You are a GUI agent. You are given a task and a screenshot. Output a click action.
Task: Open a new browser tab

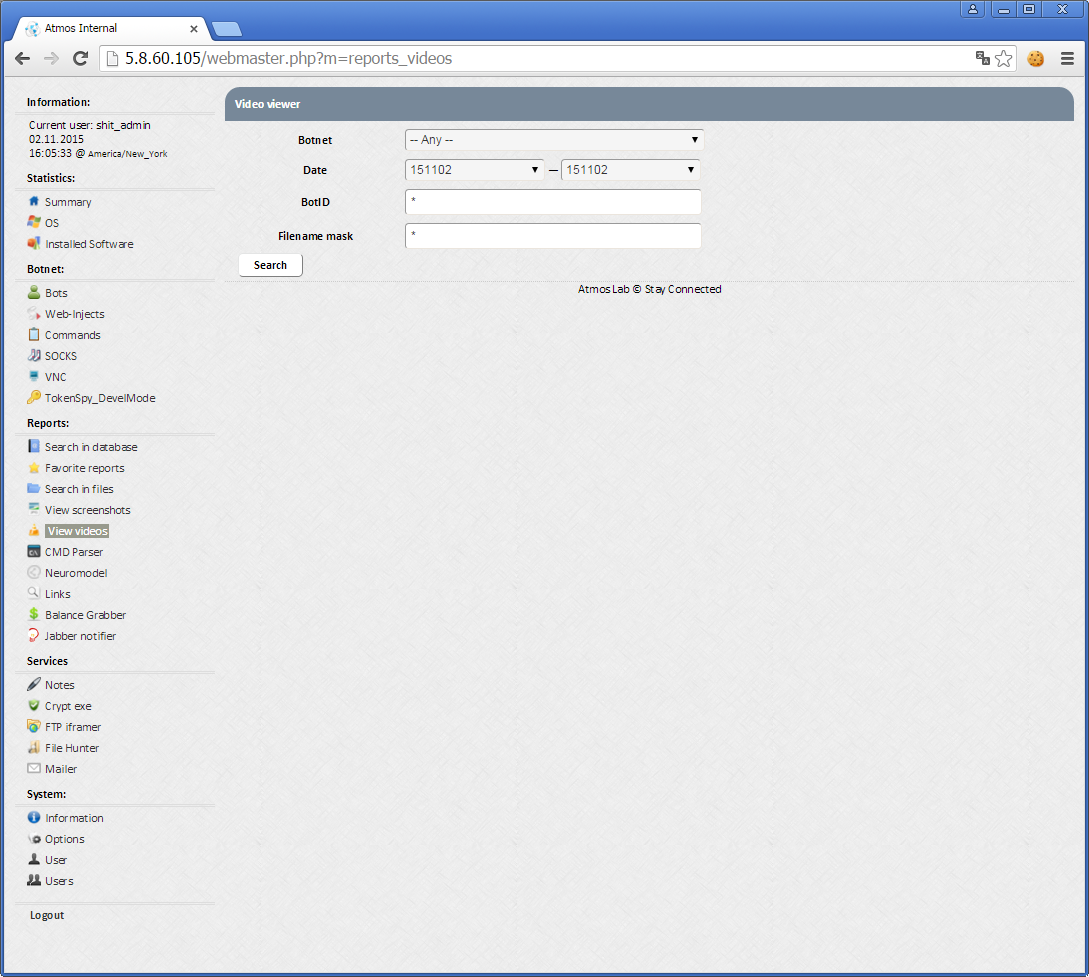[x=226, y=28]
